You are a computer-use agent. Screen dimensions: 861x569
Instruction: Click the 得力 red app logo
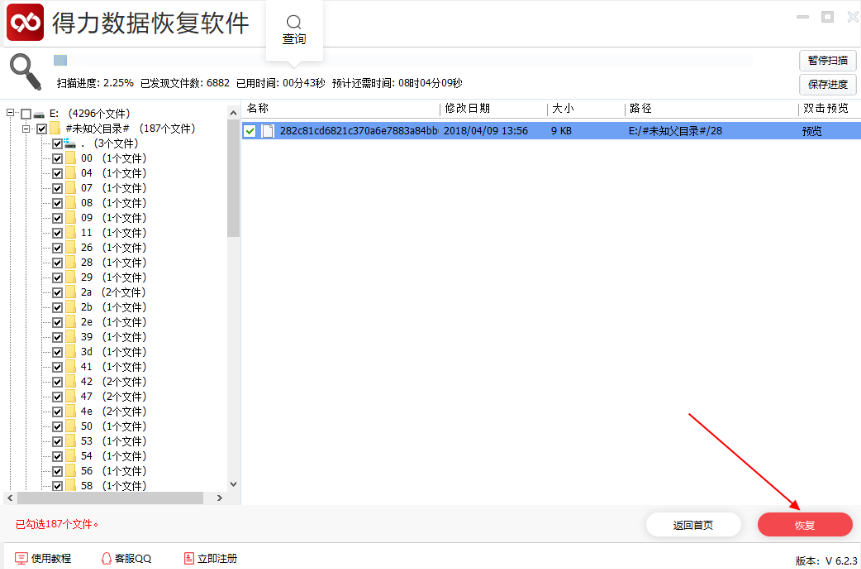25,21
